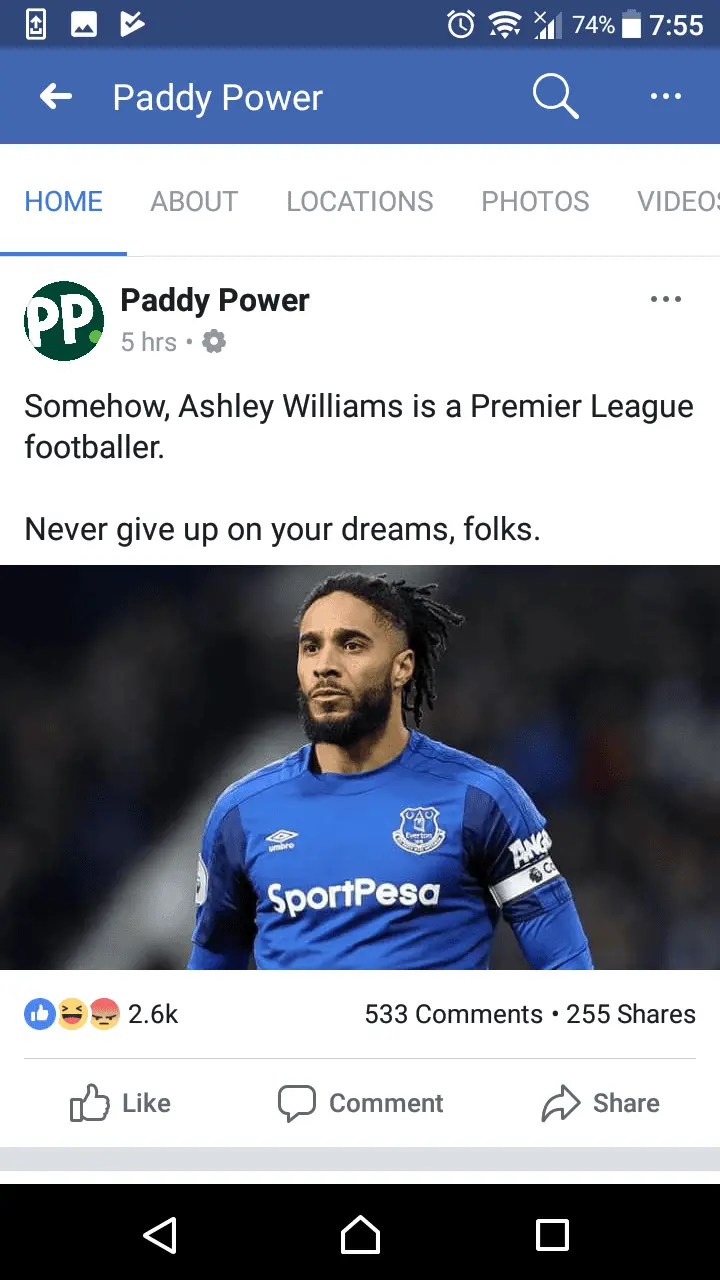Select the HOME tab
The height and width of the screenshot is (1280, 720).
[x=64, y=201]
